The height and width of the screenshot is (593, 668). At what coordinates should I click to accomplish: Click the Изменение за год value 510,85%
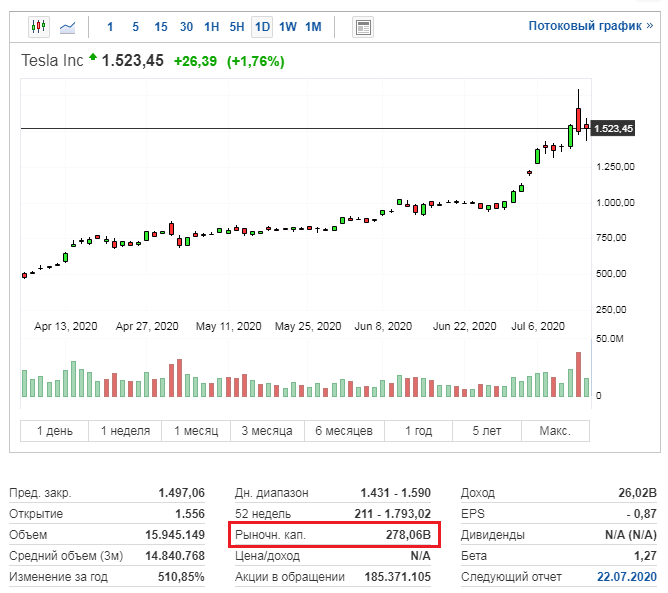181,576
